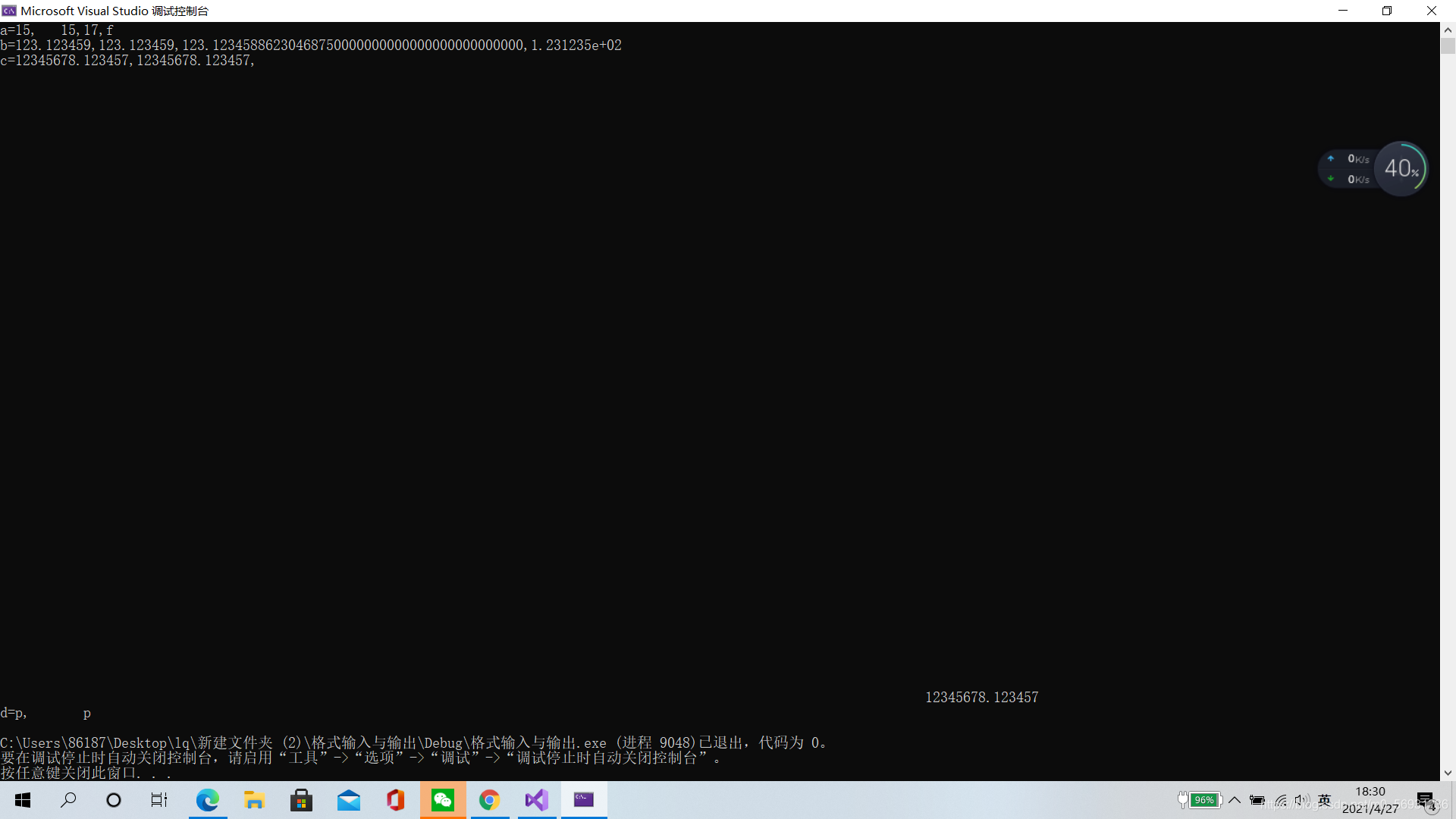The image size is (1456, 819).
Task: Open the Windows Start menu
Action: coord(23,800)
